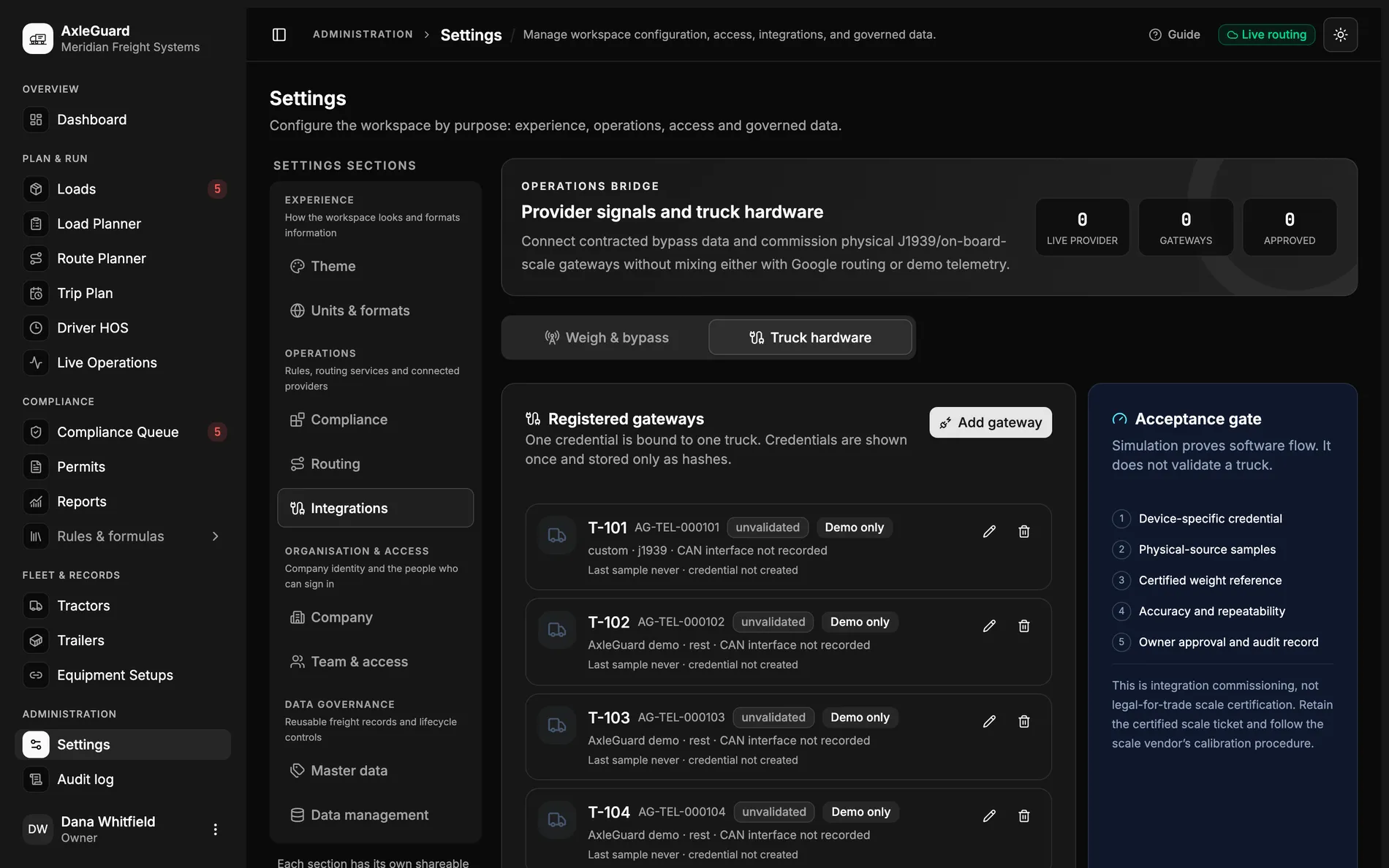Image resolution: width=1389 pixels, height=868 pixels.
Task: Click 'Device-specific credential' step
Action: coord(1210,519)
